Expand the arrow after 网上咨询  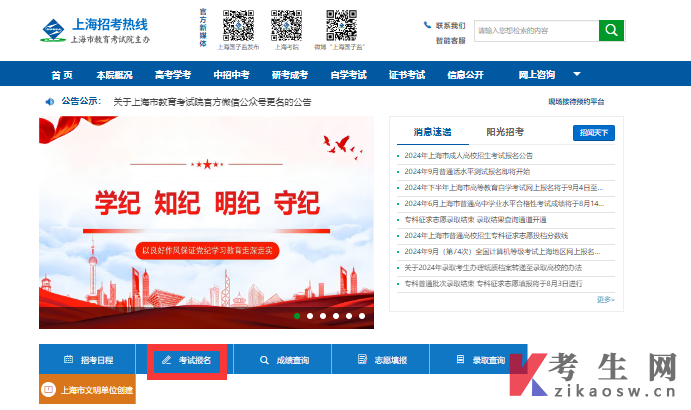576,74
